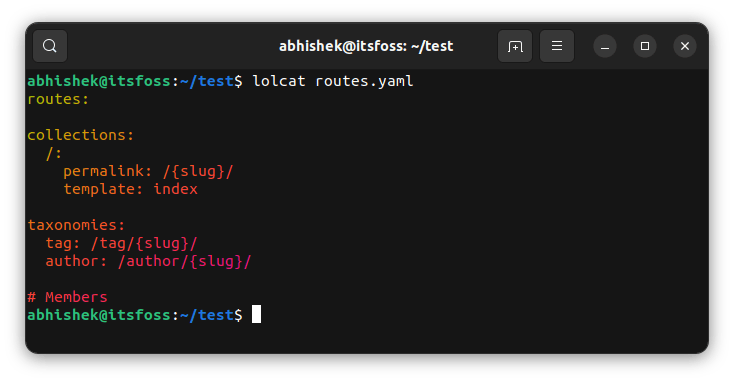Click the window title abhishek@itsfoss: ~/test
This screenshot has height=382, width=734.
coord(366,46)
